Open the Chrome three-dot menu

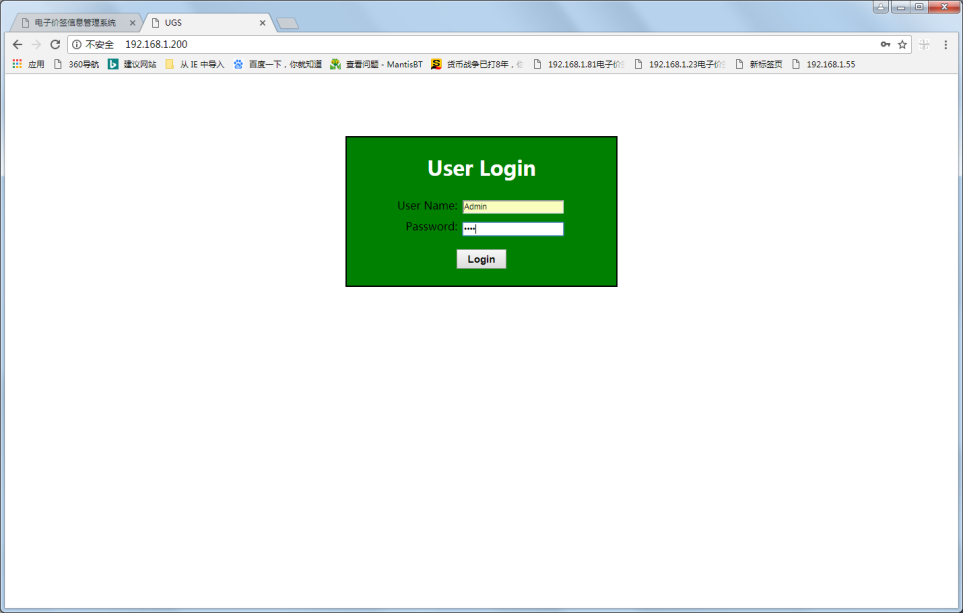pos(946,45)
